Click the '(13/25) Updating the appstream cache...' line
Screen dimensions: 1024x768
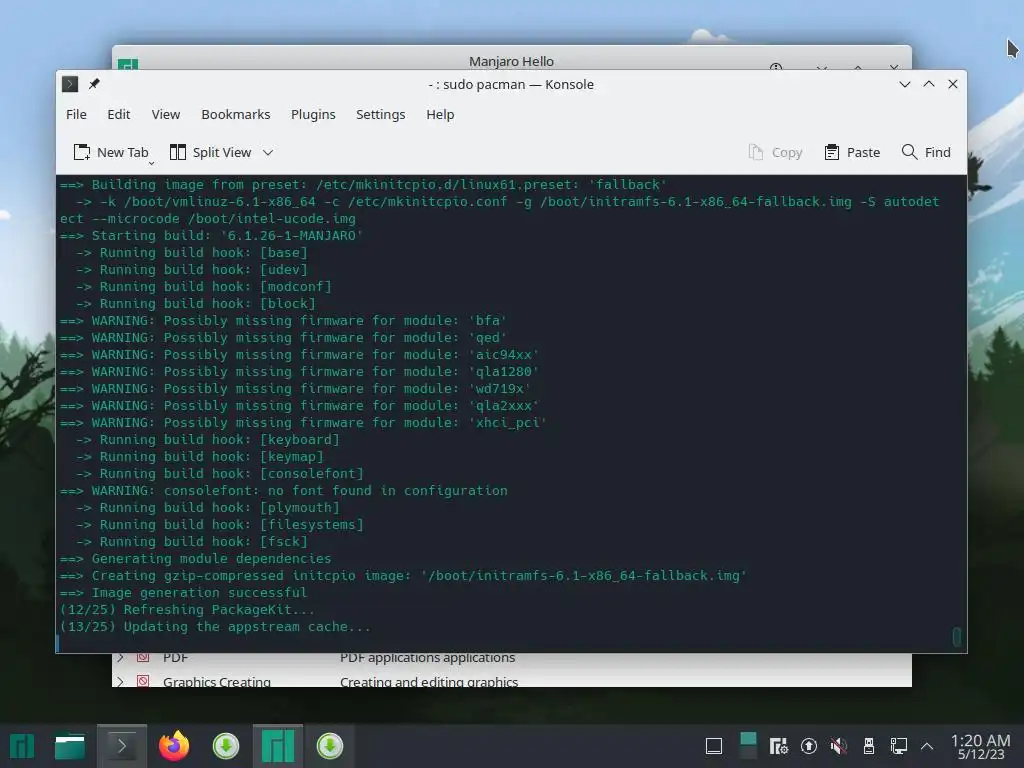pyautogui.click(x=215, y=626)
